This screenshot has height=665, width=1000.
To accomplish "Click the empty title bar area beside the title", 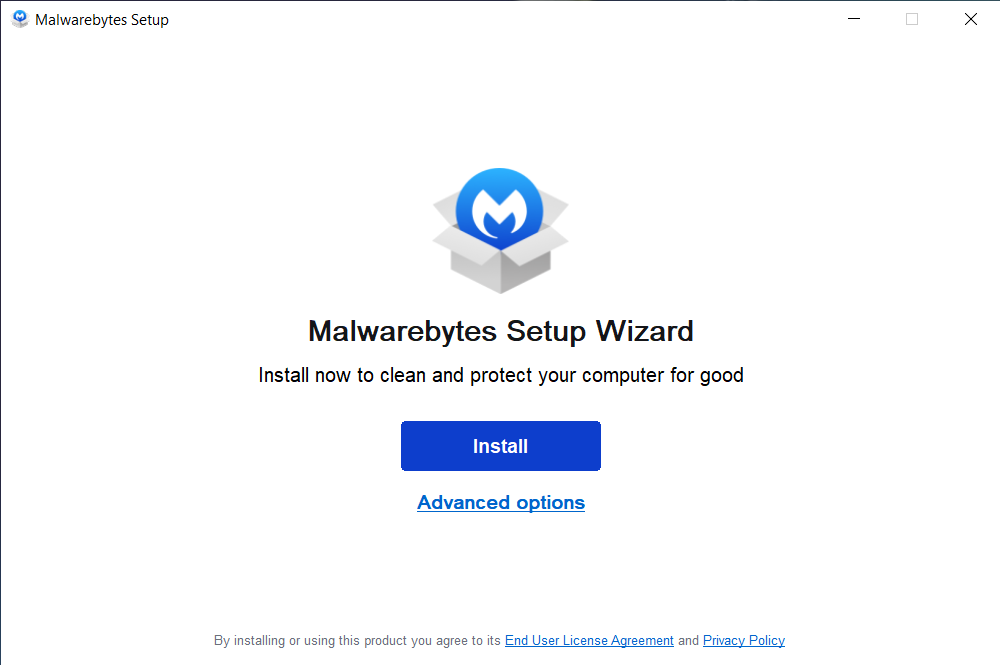I will (x=500, y=19).
